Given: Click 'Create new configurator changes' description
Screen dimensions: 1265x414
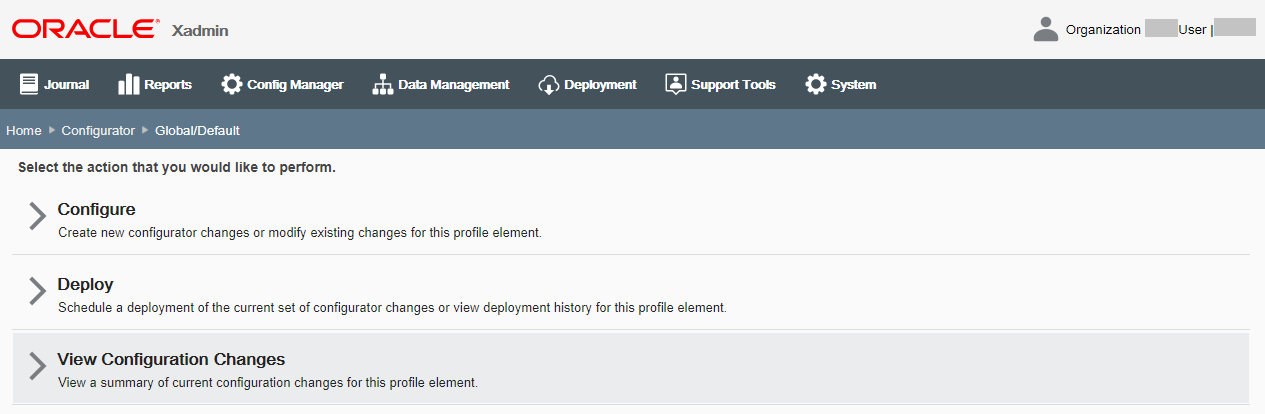Looking at the screenshot, I should (x=300, y=232).
